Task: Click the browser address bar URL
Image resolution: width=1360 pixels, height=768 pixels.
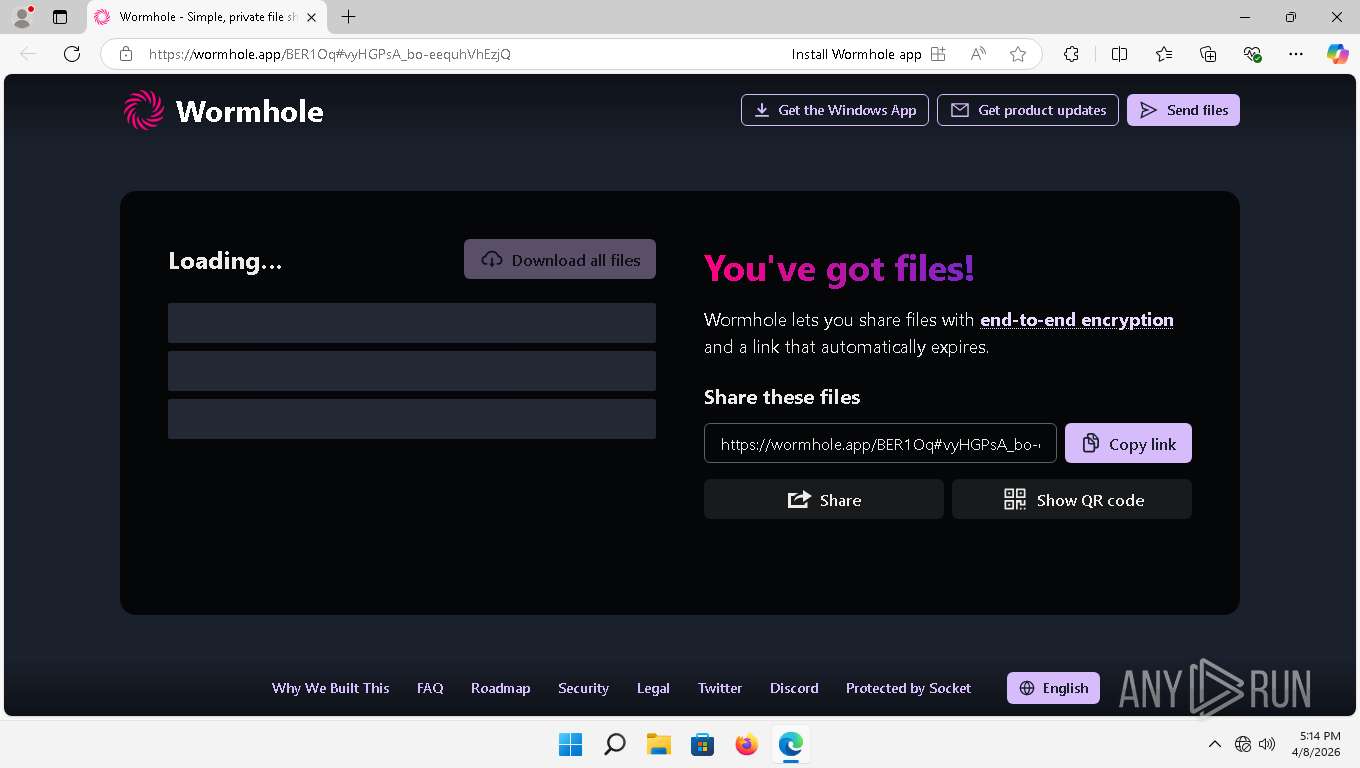Action: 330,54
